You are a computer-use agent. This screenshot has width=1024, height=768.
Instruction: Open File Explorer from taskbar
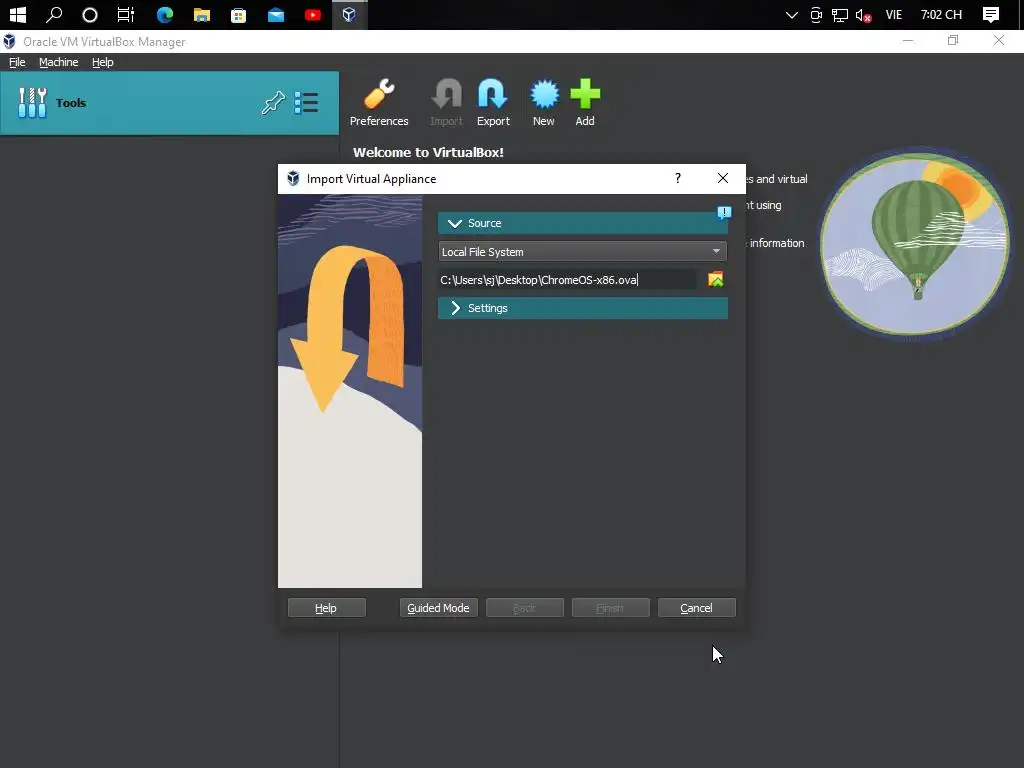point(202,14)
